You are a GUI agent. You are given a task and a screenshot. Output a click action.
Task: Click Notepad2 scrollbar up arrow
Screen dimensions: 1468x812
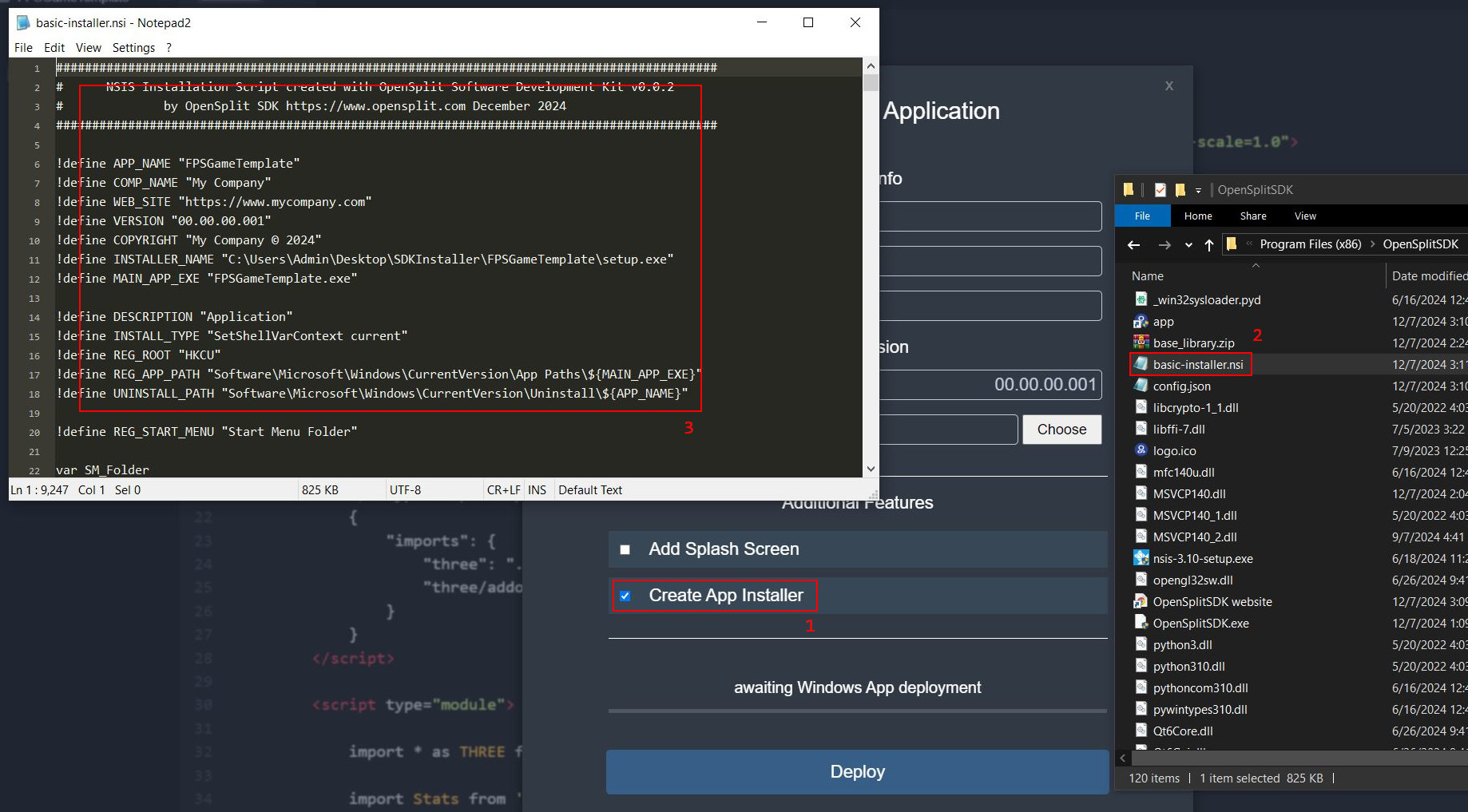coord(871,65)
